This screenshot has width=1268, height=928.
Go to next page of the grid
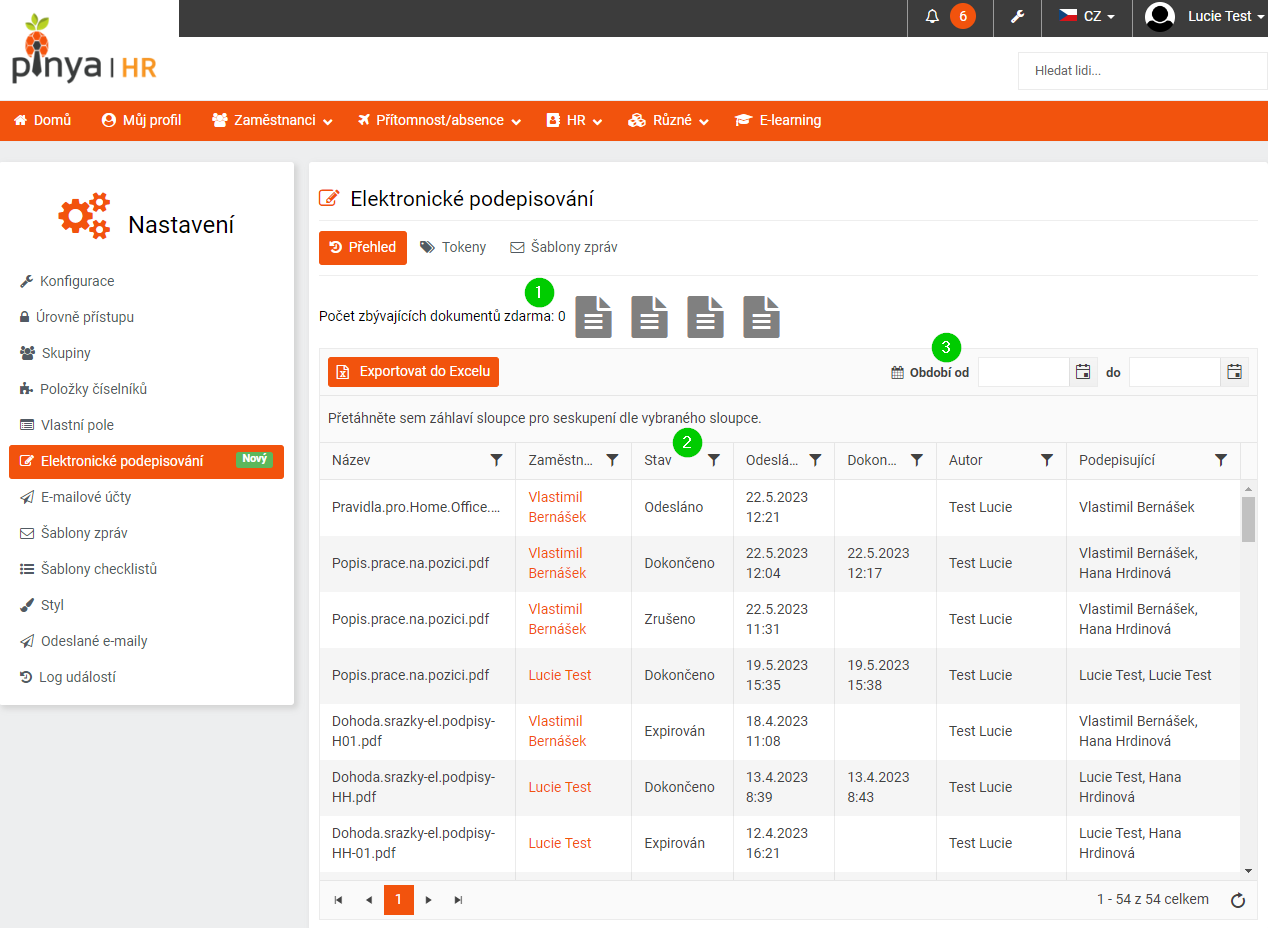pos(428,900)
